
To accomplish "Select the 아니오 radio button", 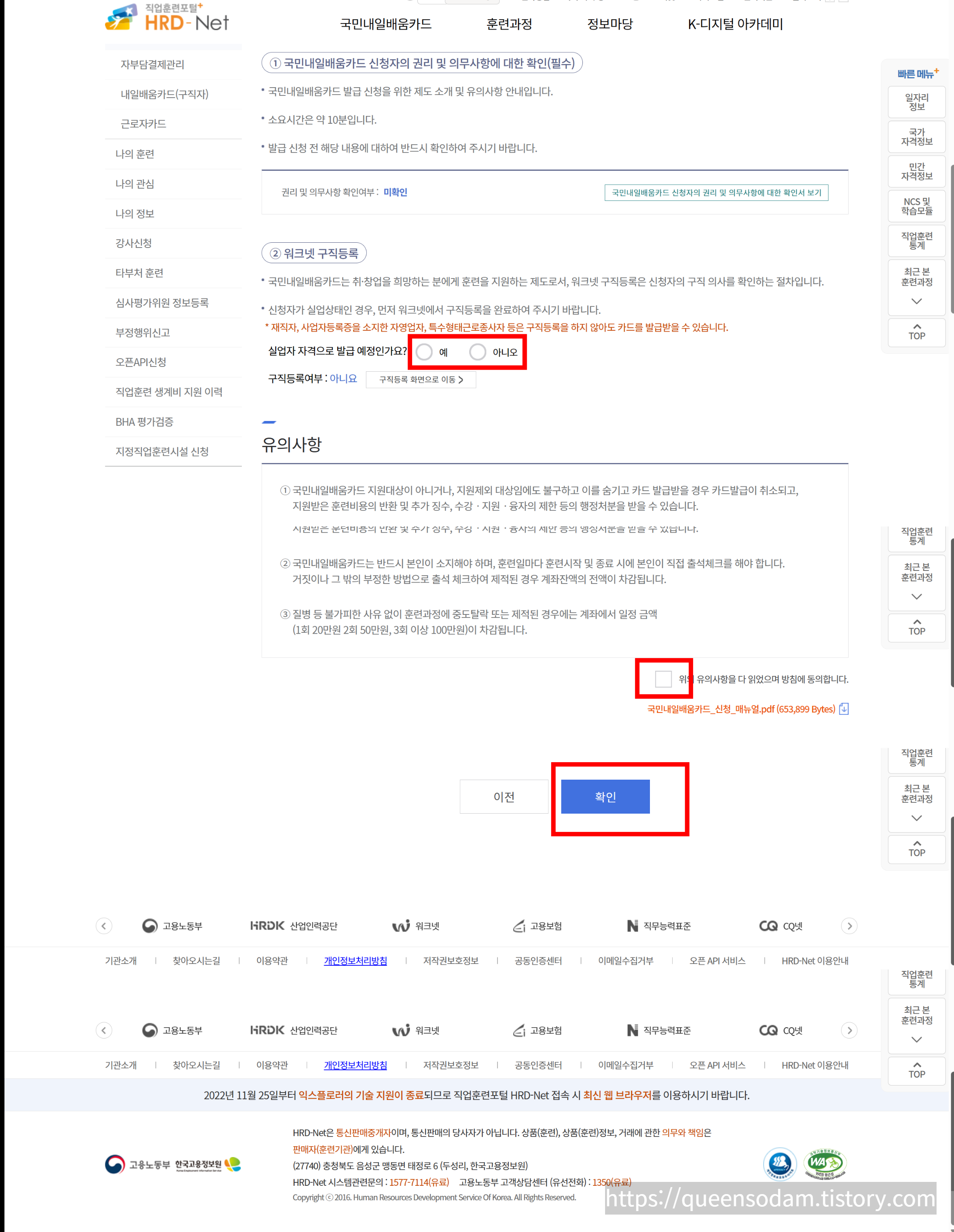I will (477, 352).
